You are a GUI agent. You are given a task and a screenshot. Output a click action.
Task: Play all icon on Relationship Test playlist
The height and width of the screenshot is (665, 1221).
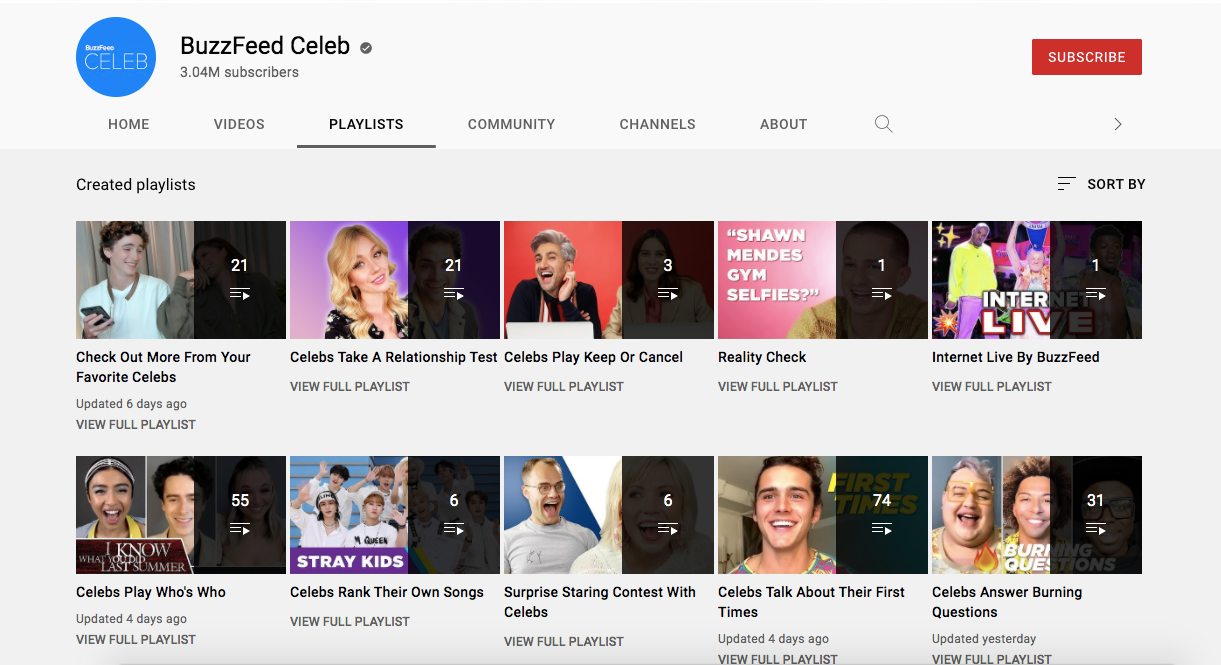[x=454, y=294]
